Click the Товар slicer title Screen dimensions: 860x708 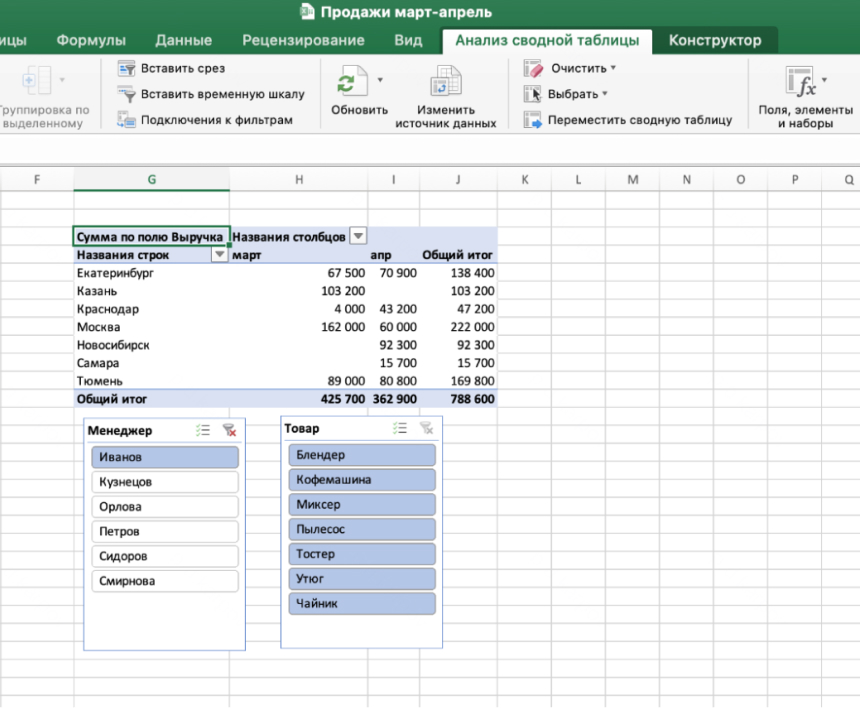[x=302, y=428]
